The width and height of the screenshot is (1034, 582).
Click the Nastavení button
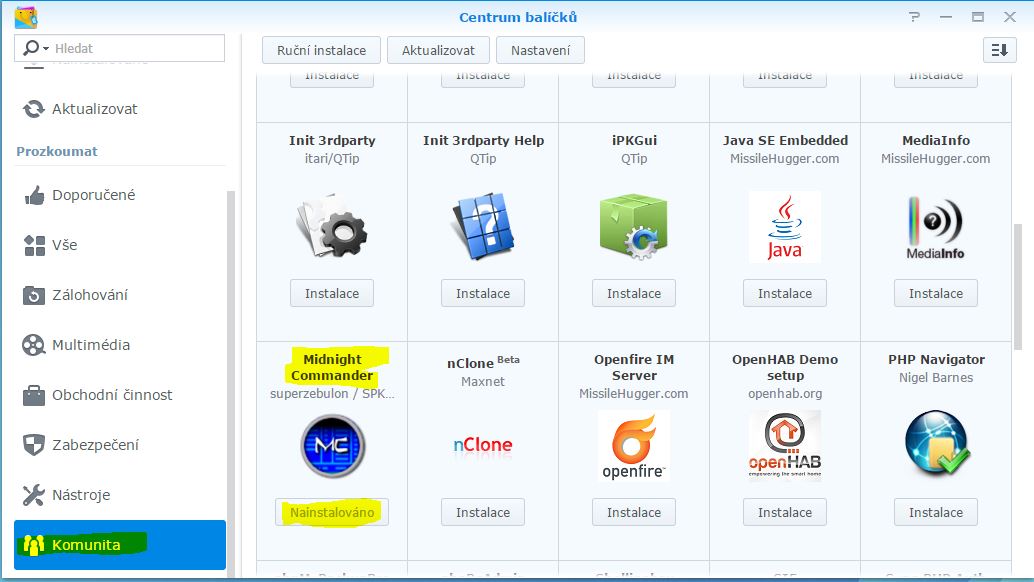(540, 50)
